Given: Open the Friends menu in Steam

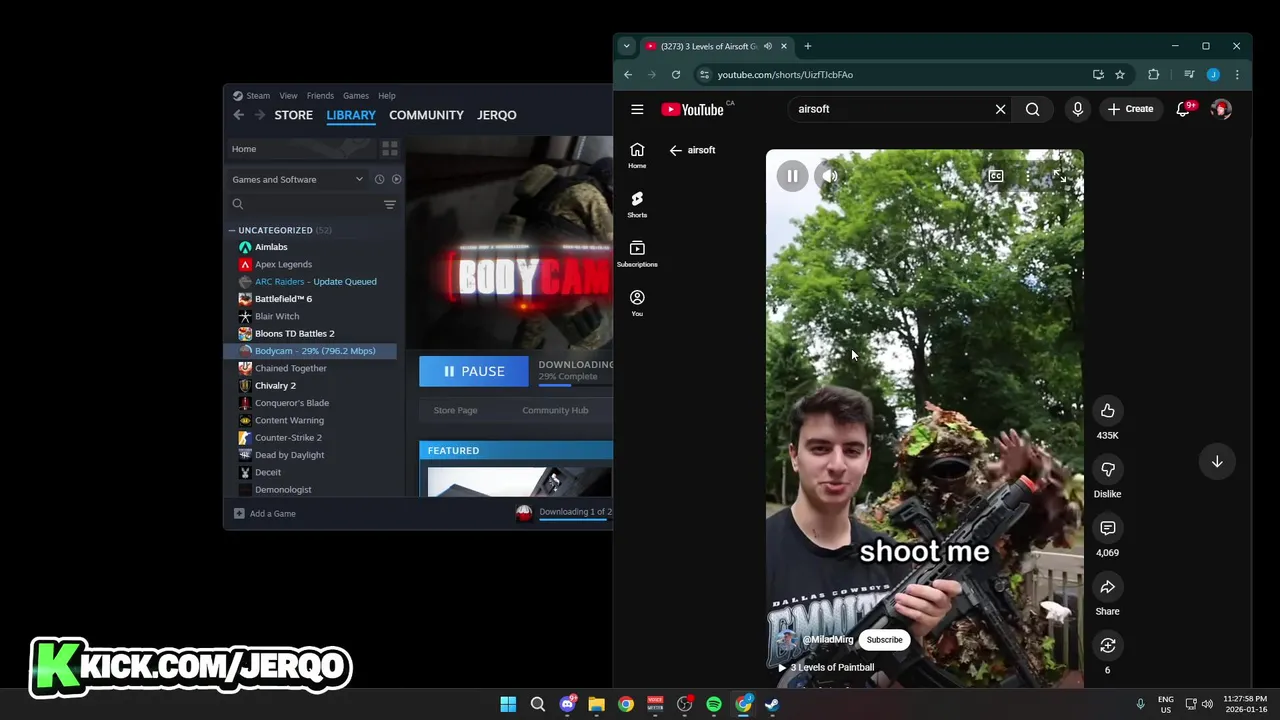Looking at the screenshot, I should 320,96.
